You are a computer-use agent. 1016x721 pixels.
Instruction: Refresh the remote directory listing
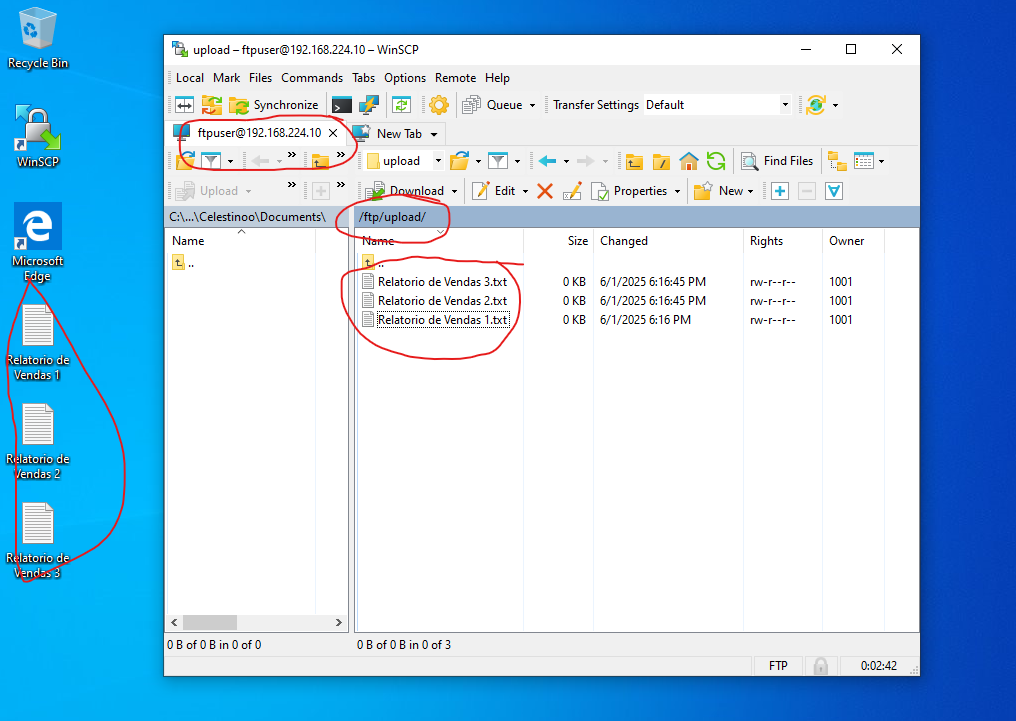pyautogui.click(x=716, y=161)
